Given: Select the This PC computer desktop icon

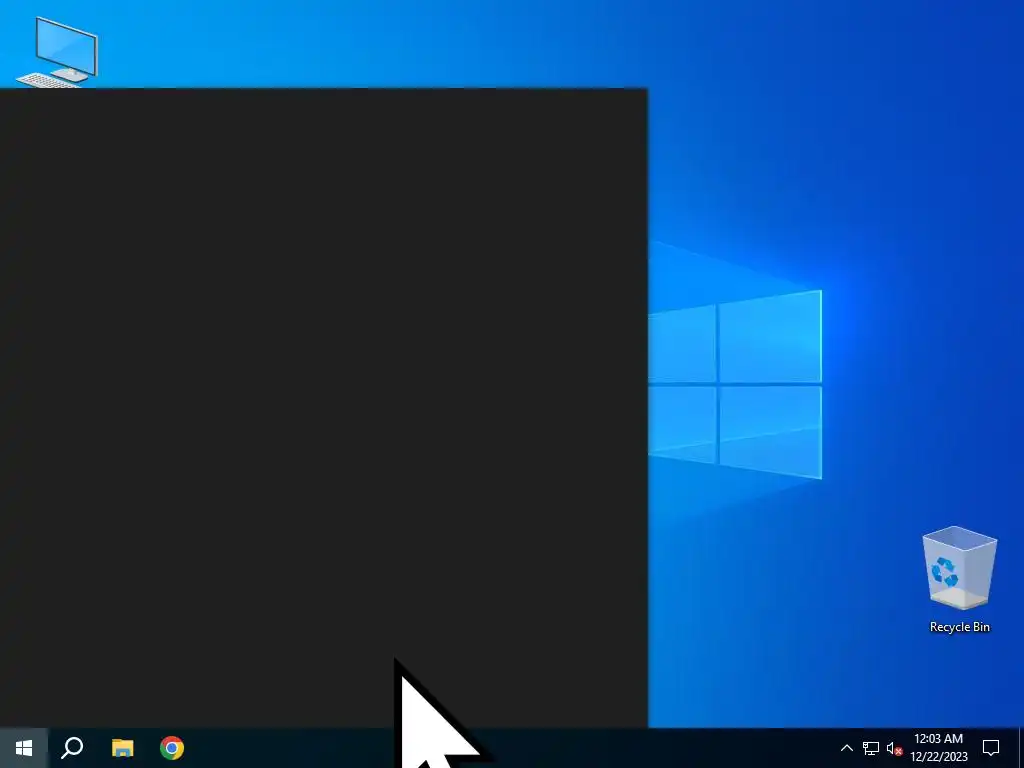Looking at the screenshot, I should [x=57, y=52].
